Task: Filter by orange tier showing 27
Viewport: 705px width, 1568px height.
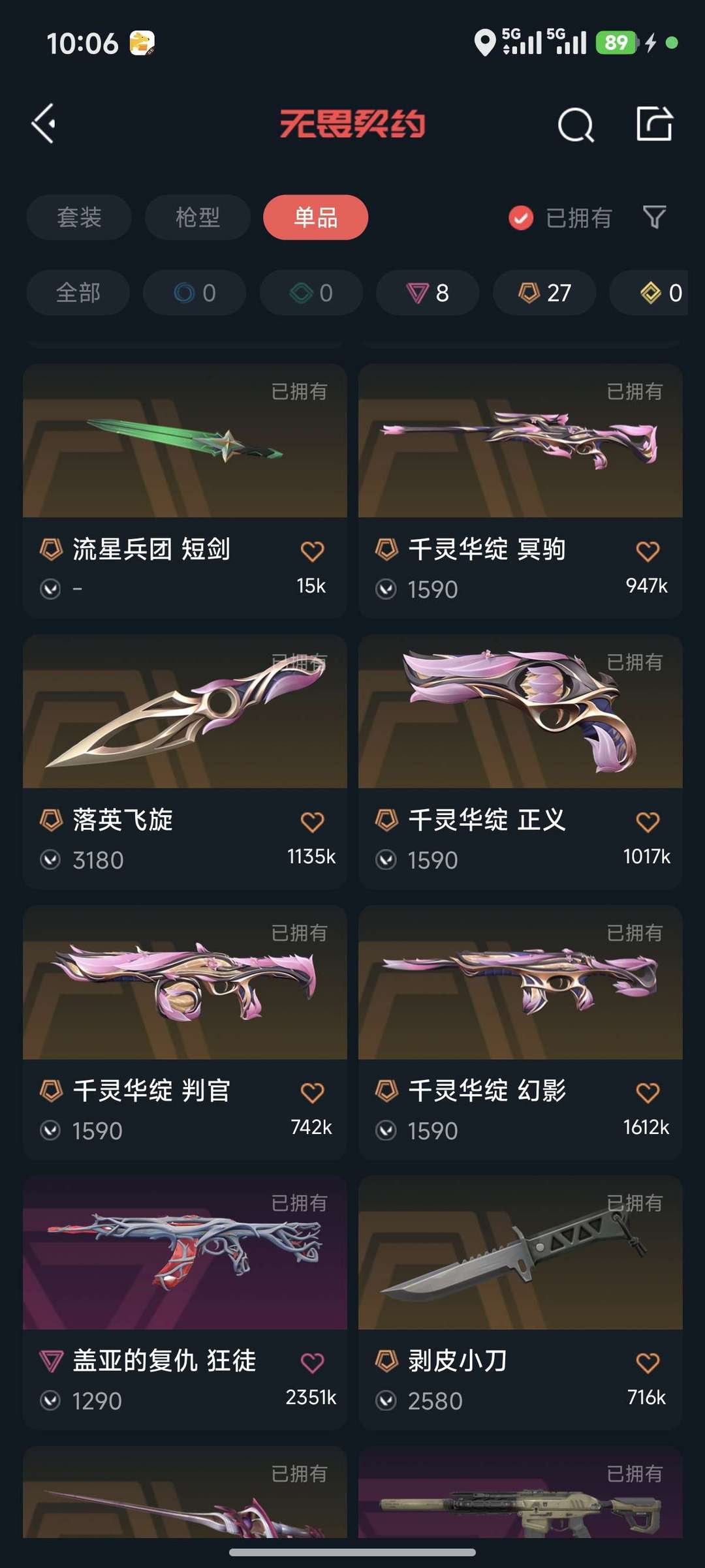Action: coord(544,293)
